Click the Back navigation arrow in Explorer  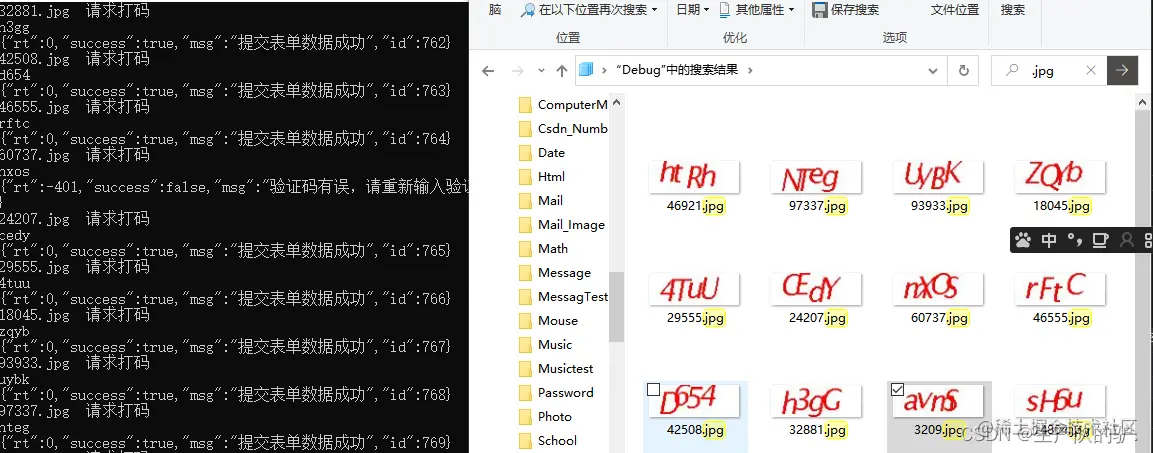(488, 71)
